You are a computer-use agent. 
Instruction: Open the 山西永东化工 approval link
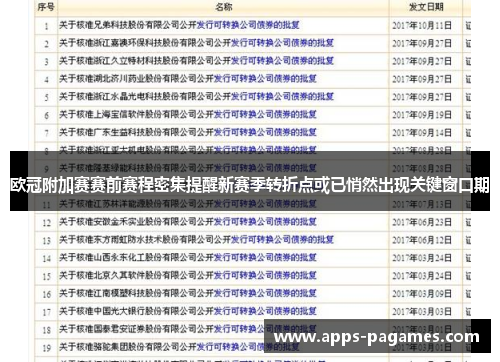188,258
